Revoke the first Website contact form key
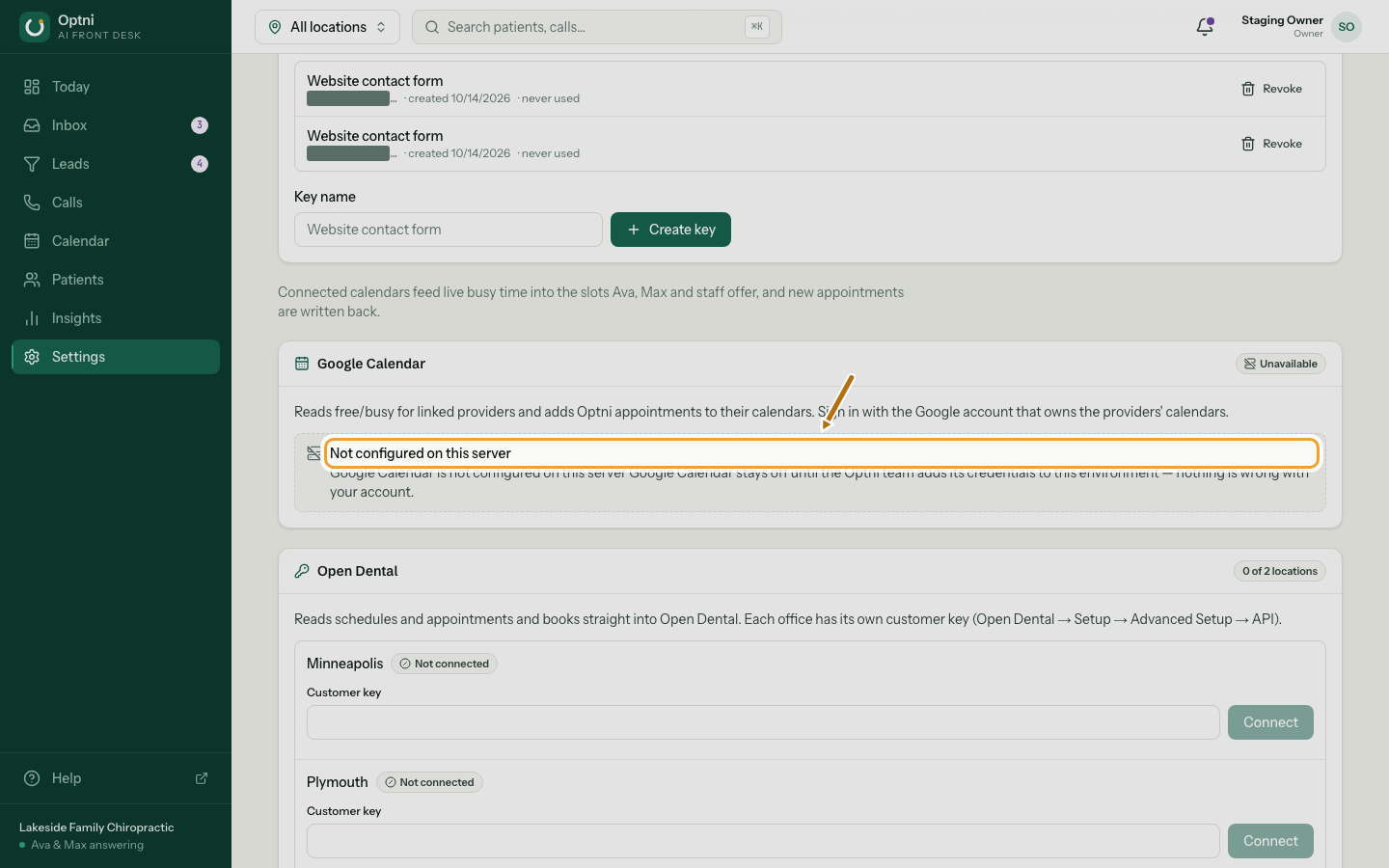 tap(1271, 89)
